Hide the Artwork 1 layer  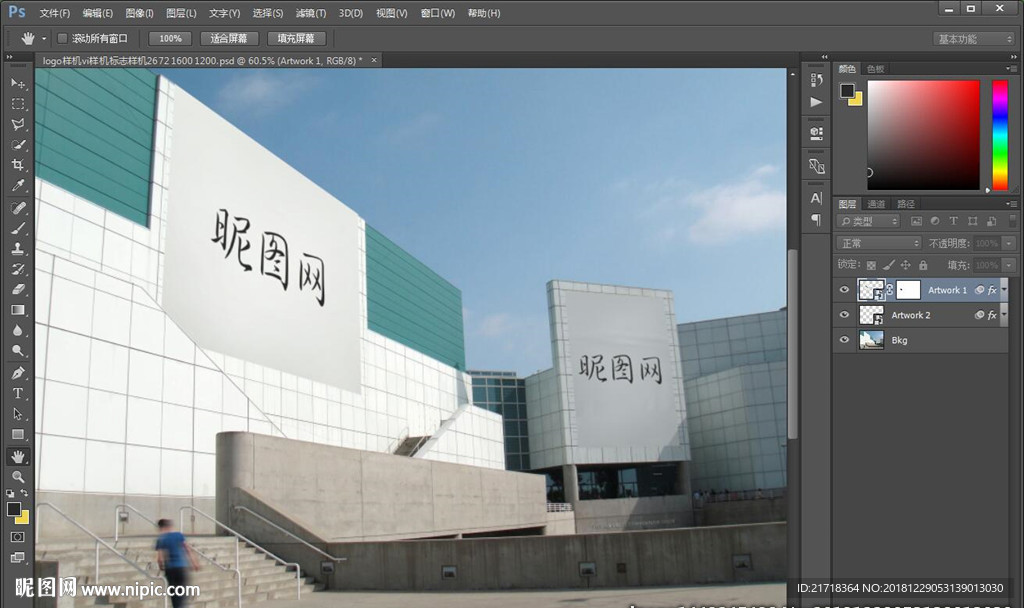coord(844,290)
